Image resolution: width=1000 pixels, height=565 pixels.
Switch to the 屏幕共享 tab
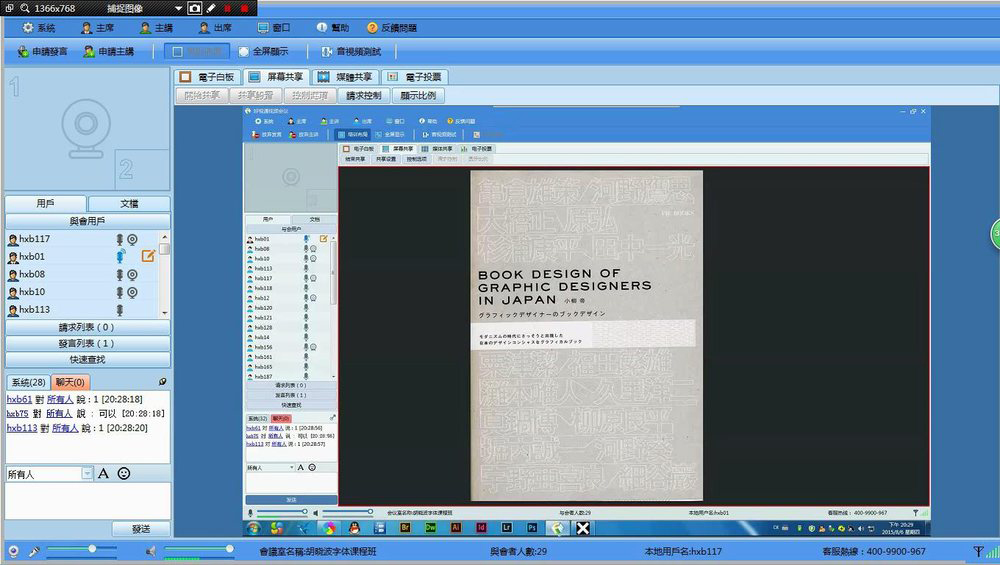click(x=276, y=77)
